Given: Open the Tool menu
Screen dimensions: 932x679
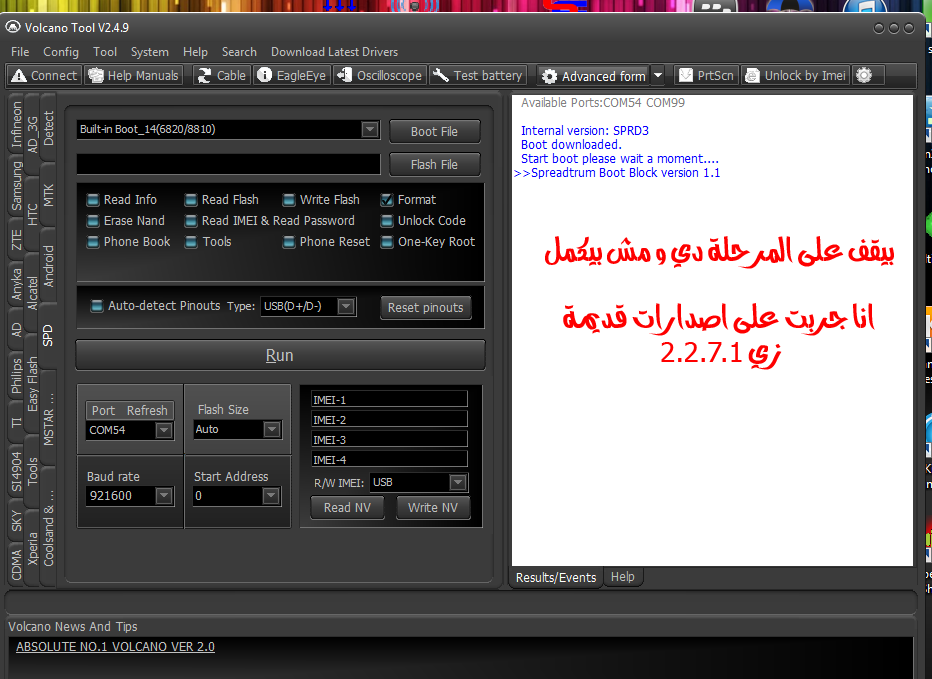Looking at the screenshot, I should [105, 52].
